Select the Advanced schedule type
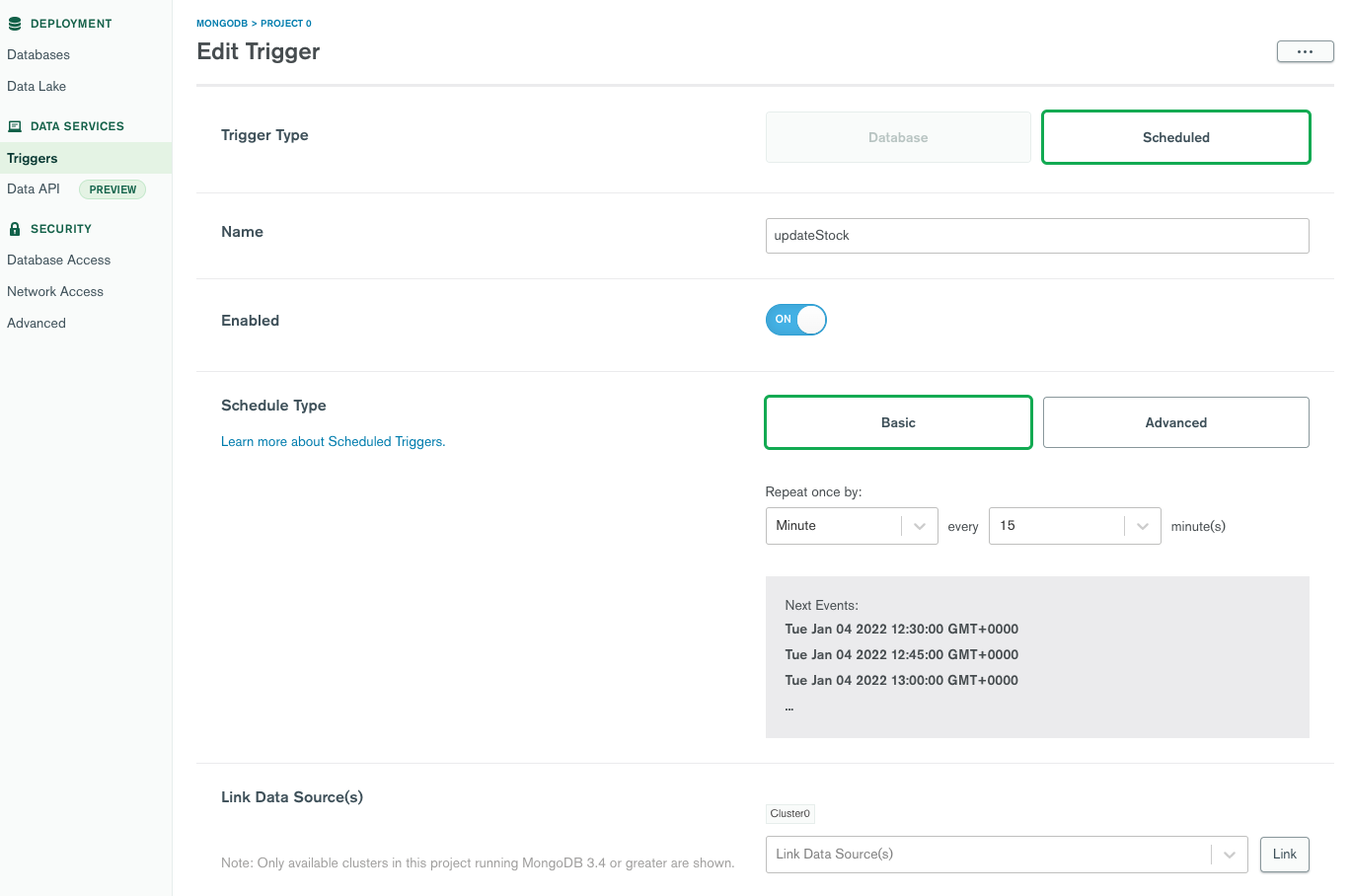1351x896 pixels. point(1176,422)
